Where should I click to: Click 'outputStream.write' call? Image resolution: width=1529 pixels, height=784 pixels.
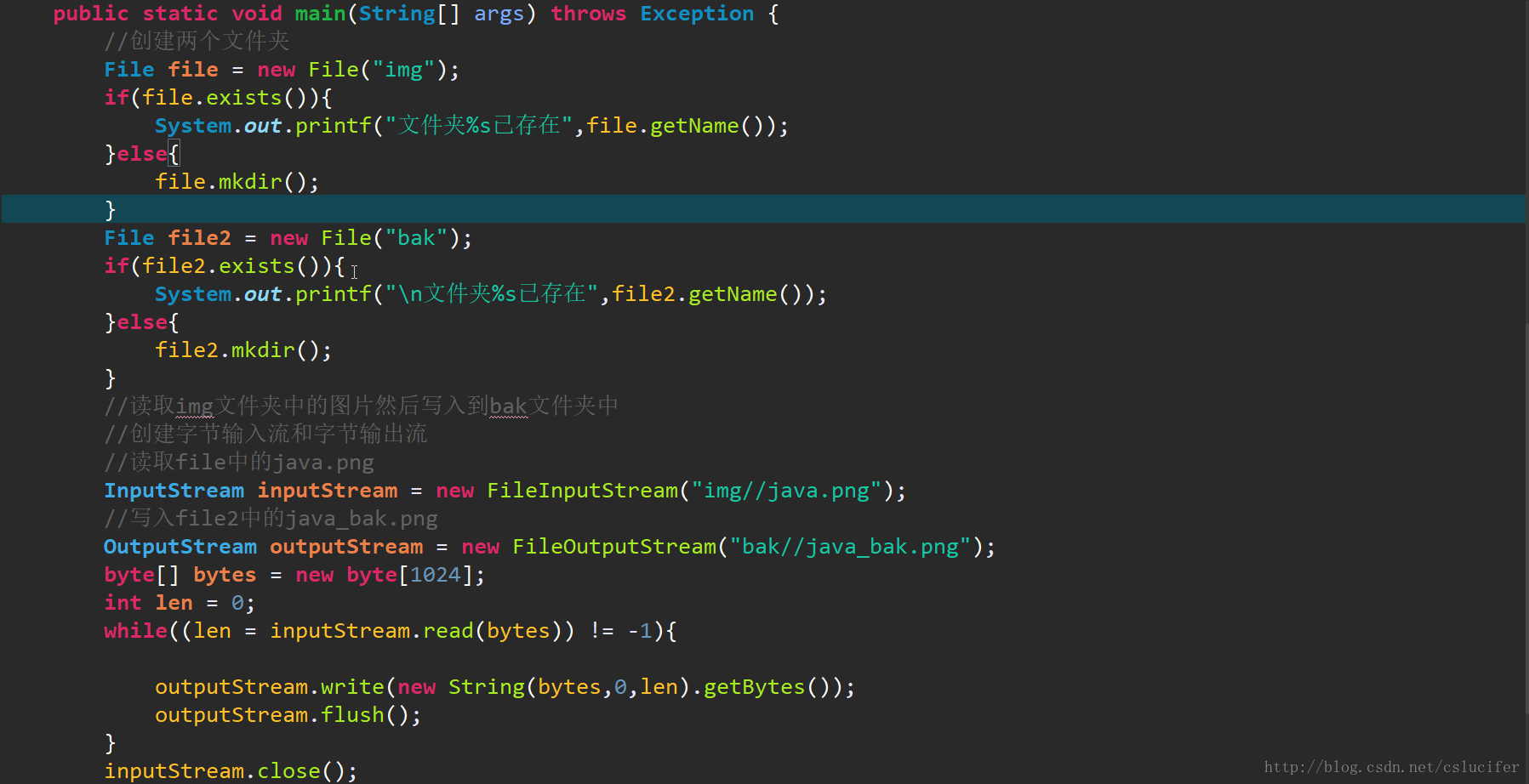[x=270, y=687]
